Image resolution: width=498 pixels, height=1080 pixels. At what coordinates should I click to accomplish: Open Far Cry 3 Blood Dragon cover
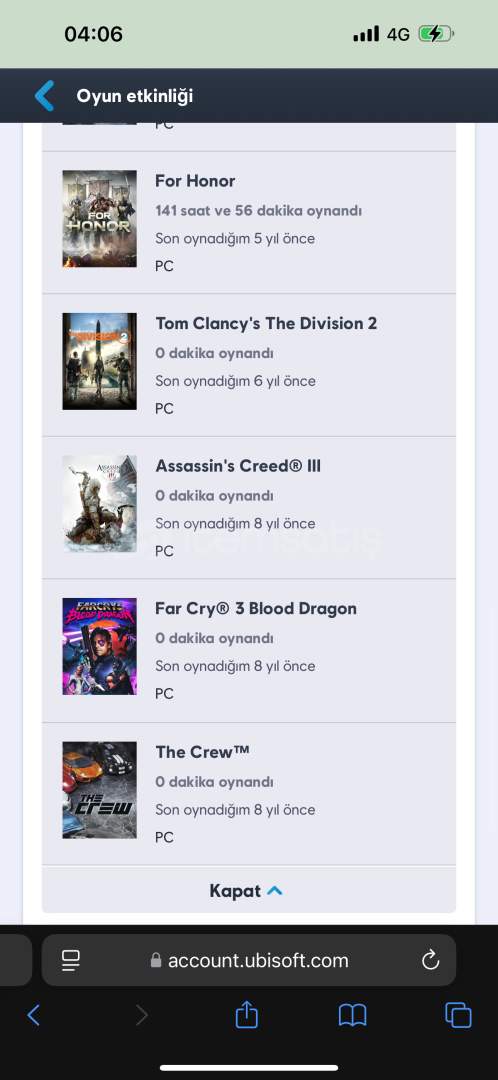click(99, 647)
